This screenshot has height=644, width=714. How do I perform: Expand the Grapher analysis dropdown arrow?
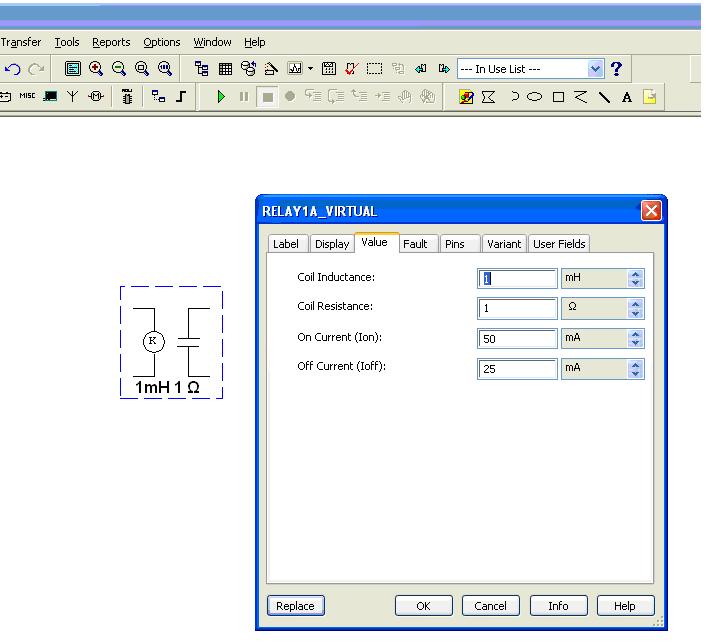(311, 69)
